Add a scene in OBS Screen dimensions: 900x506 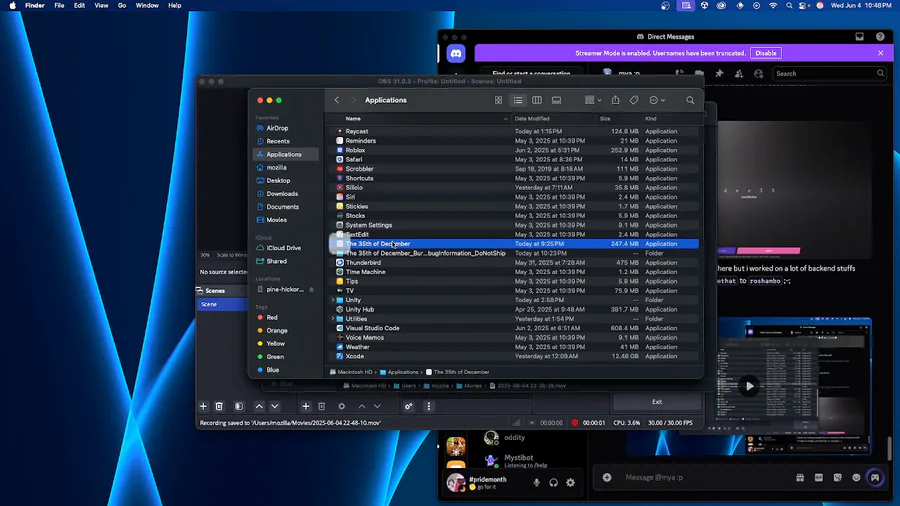(x=203, y=406)
